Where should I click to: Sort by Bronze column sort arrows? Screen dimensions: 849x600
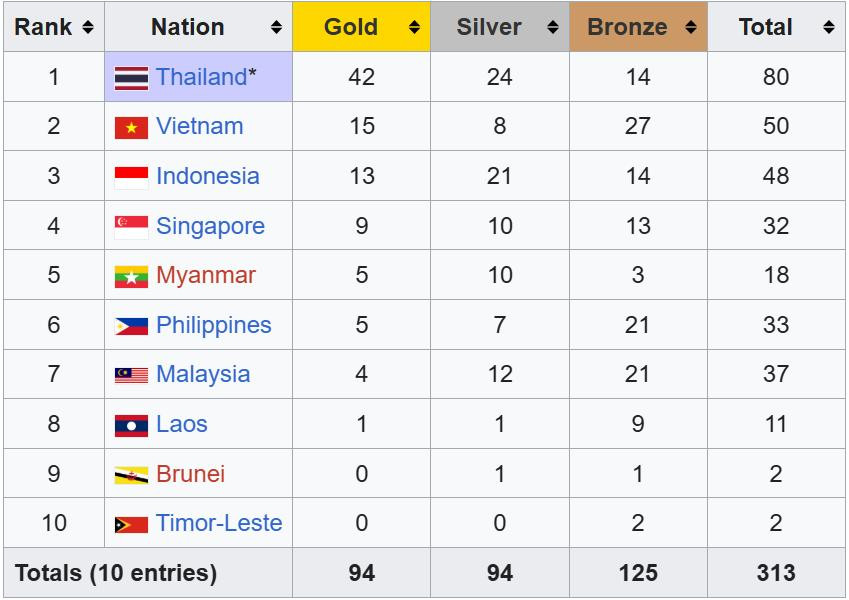pyautogui.click(x=691, y=28)
